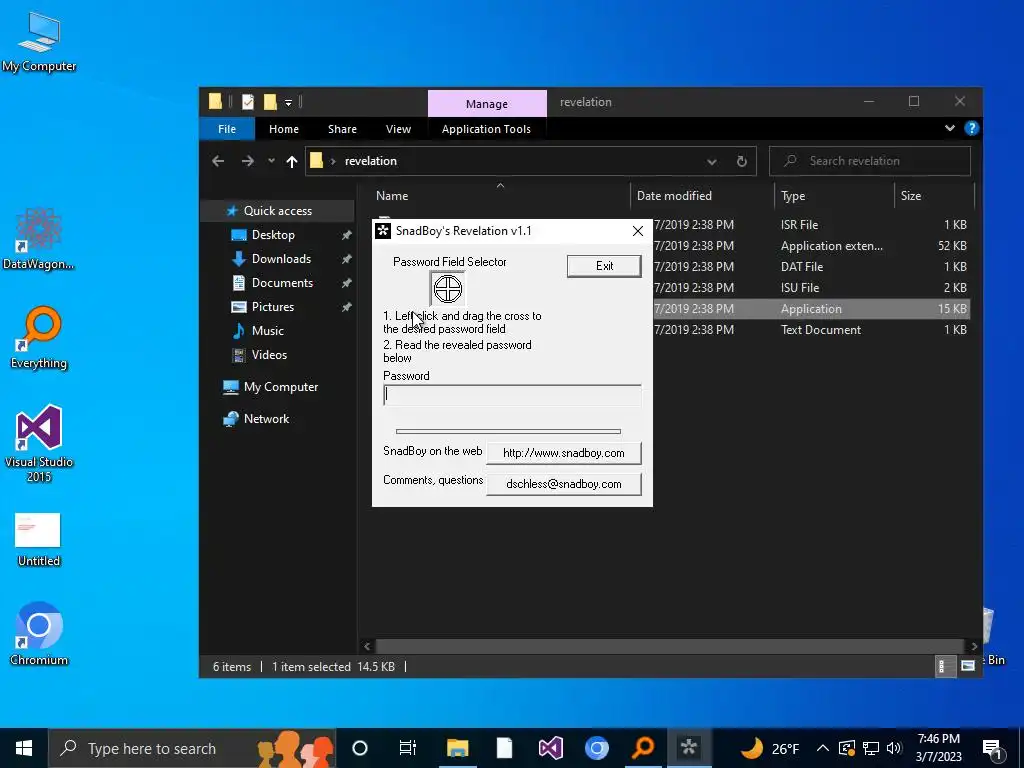
Task: Open Task View from the taskbar
Action: (x=408, y=748)
